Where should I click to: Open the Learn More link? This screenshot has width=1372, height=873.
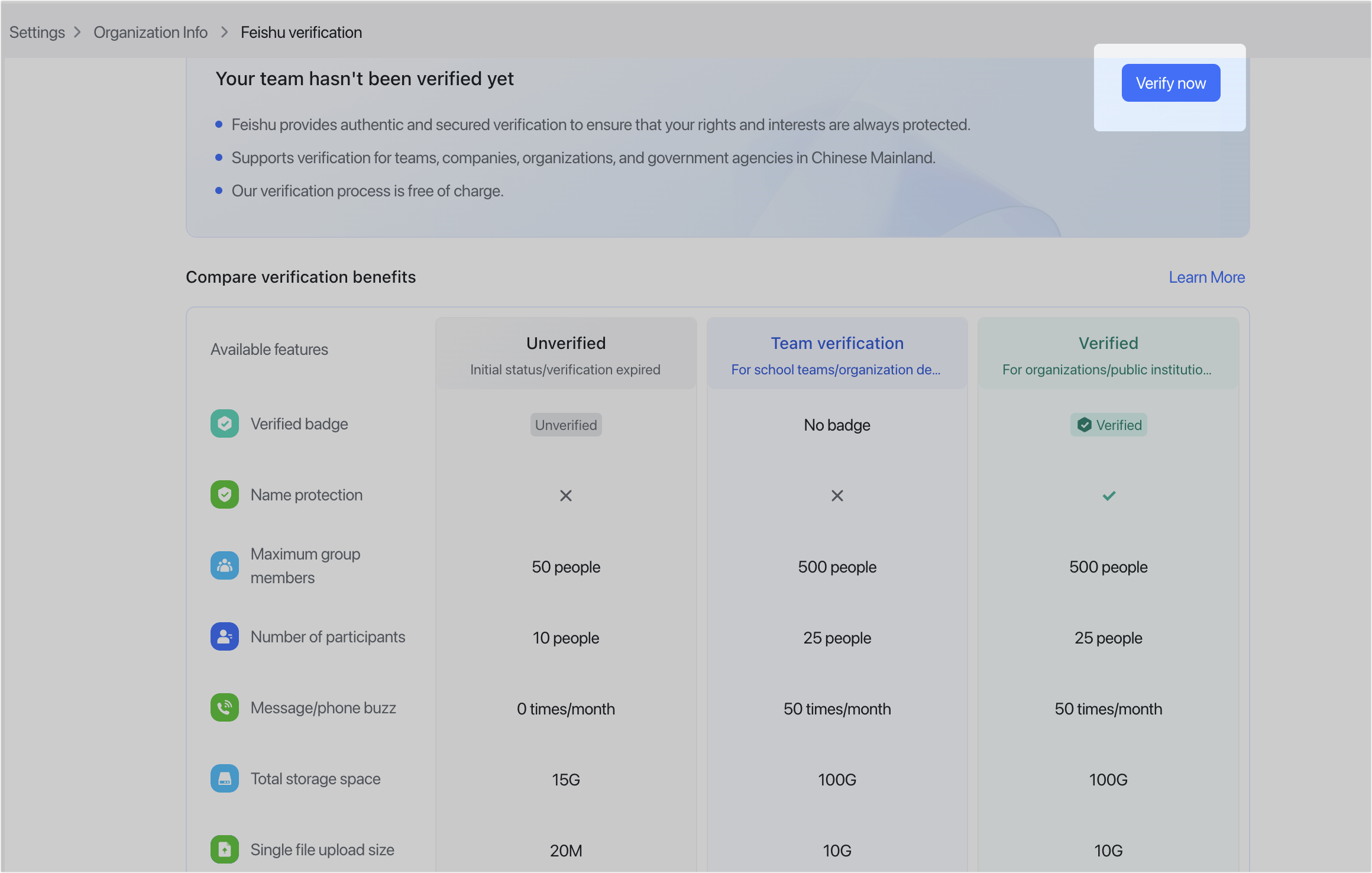1206,277
